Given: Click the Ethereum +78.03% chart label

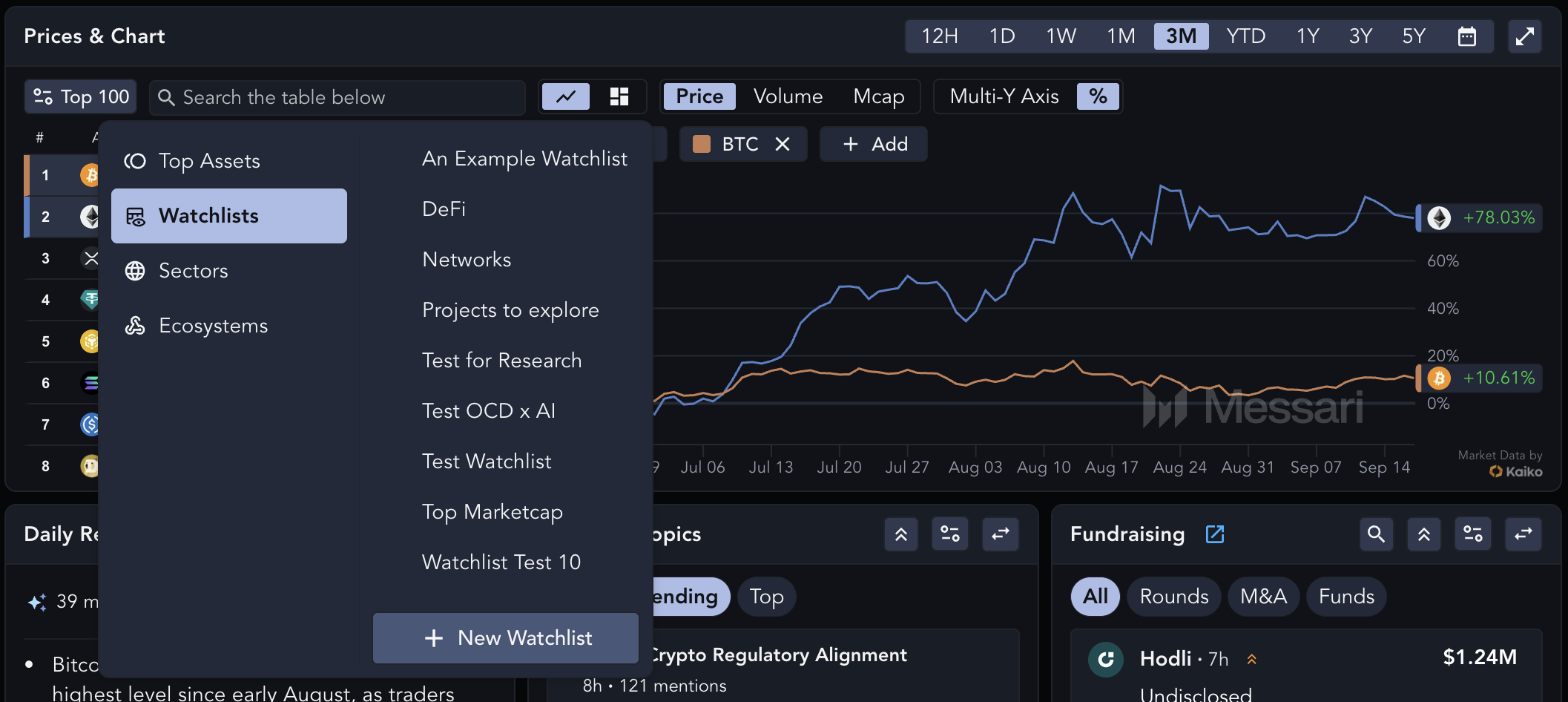Looking at the screenshot, I should point(1480,218).
